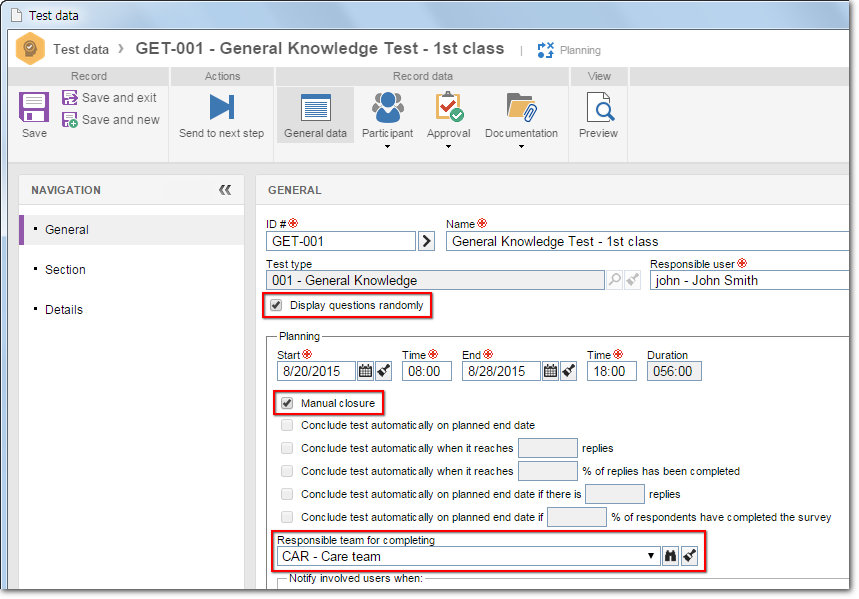The width and height of the screenshot is (859, 599).
Task: Uncheck Display questions randomly checkbox
Action: (276, 305)
